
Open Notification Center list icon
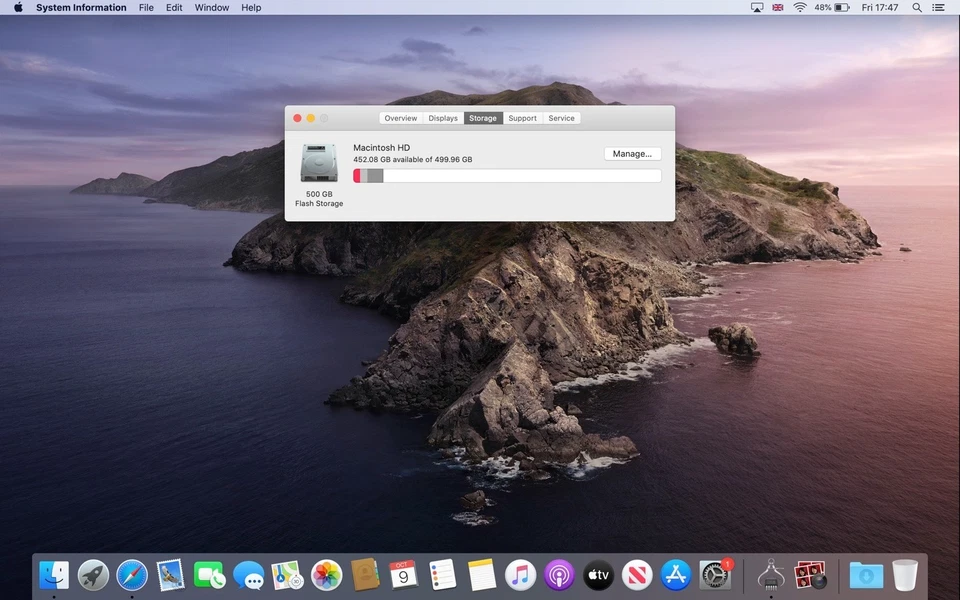click(x=938, y=7)
